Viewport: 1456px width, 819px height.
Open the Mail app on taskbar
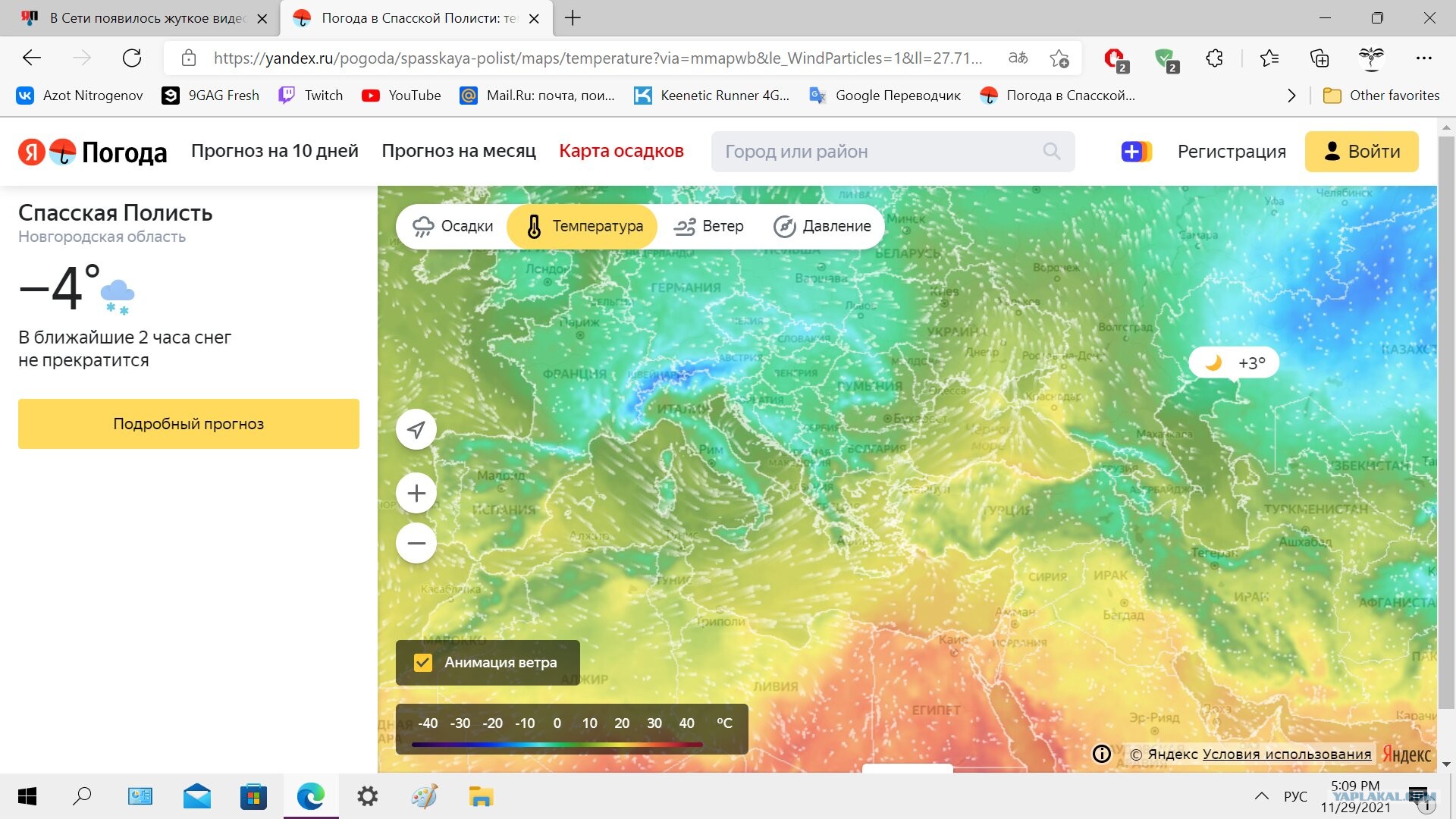tap(197, 796)
